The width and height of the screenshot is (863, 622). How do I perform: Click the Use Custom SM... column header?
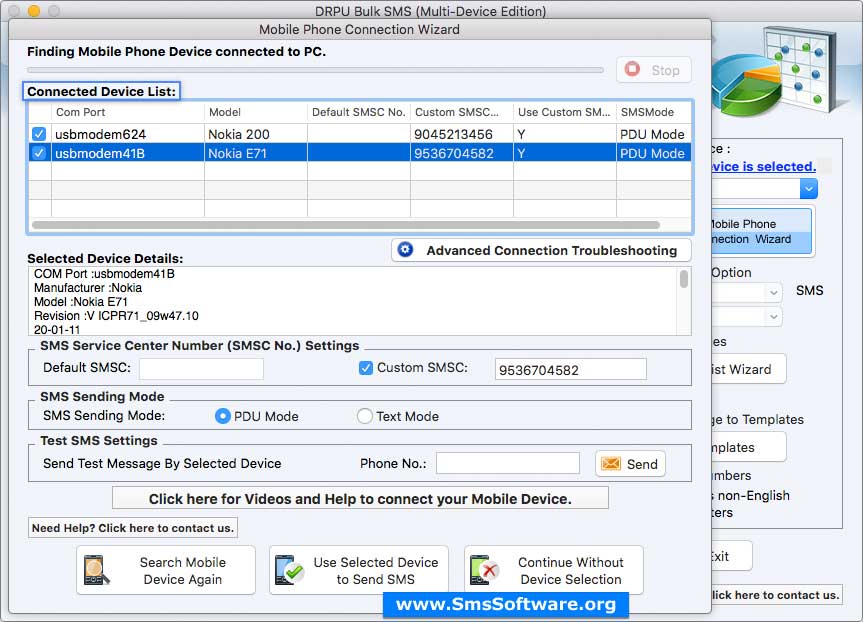pyautogui.click(x=565, y=112)
